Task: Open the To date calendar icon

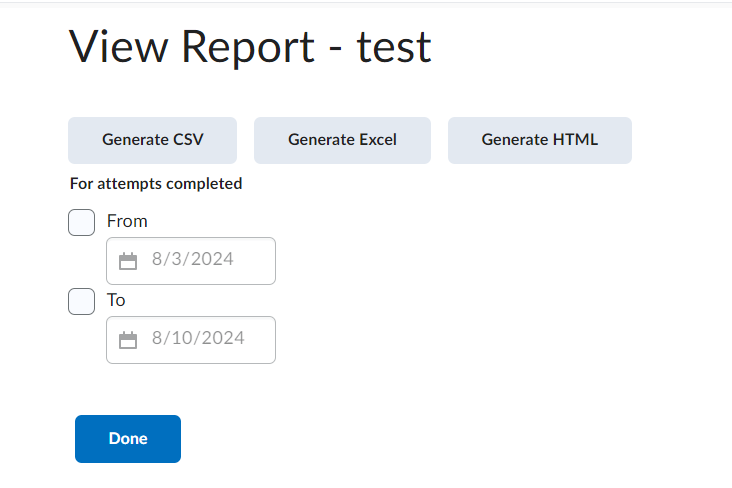Action: click(128, 340)
